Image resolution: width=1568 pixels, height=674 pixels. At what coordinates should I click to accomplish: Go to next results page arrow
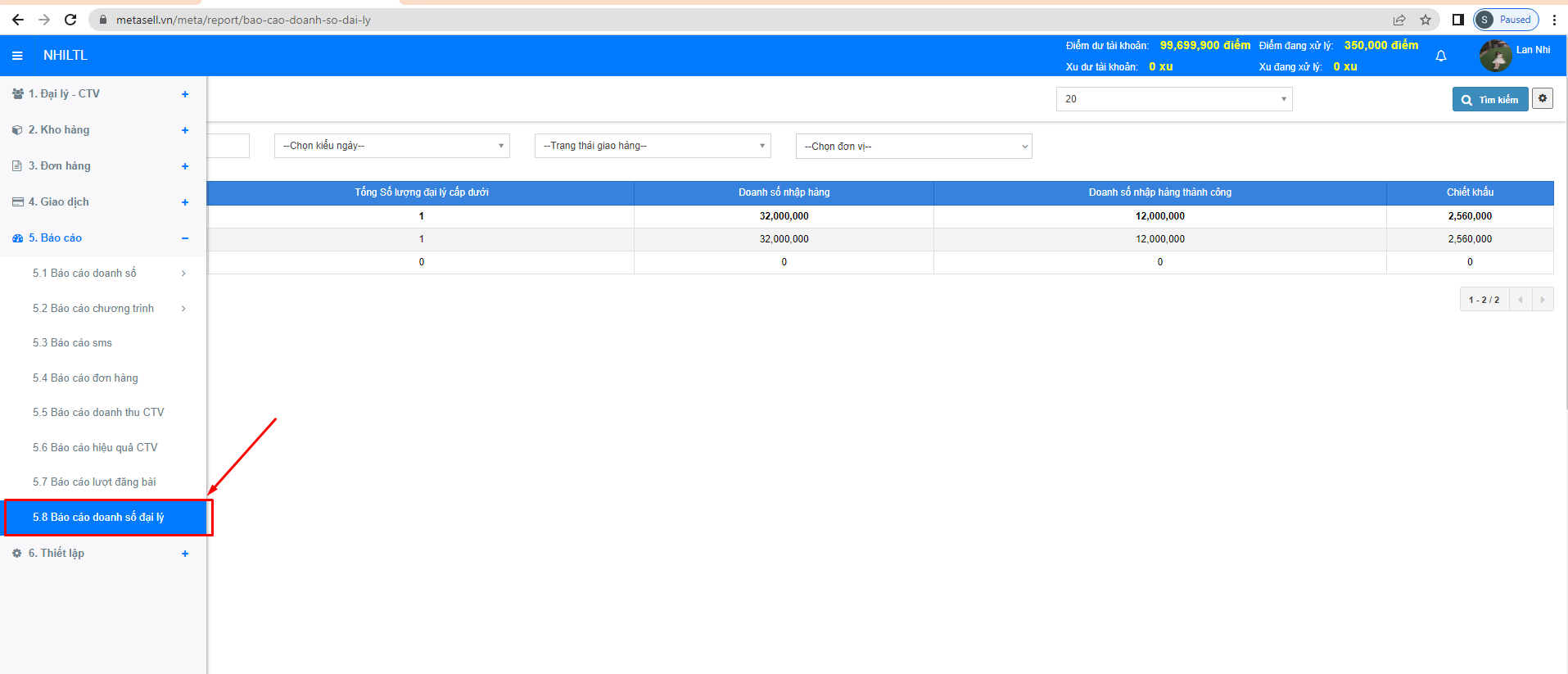(1543, 300)
